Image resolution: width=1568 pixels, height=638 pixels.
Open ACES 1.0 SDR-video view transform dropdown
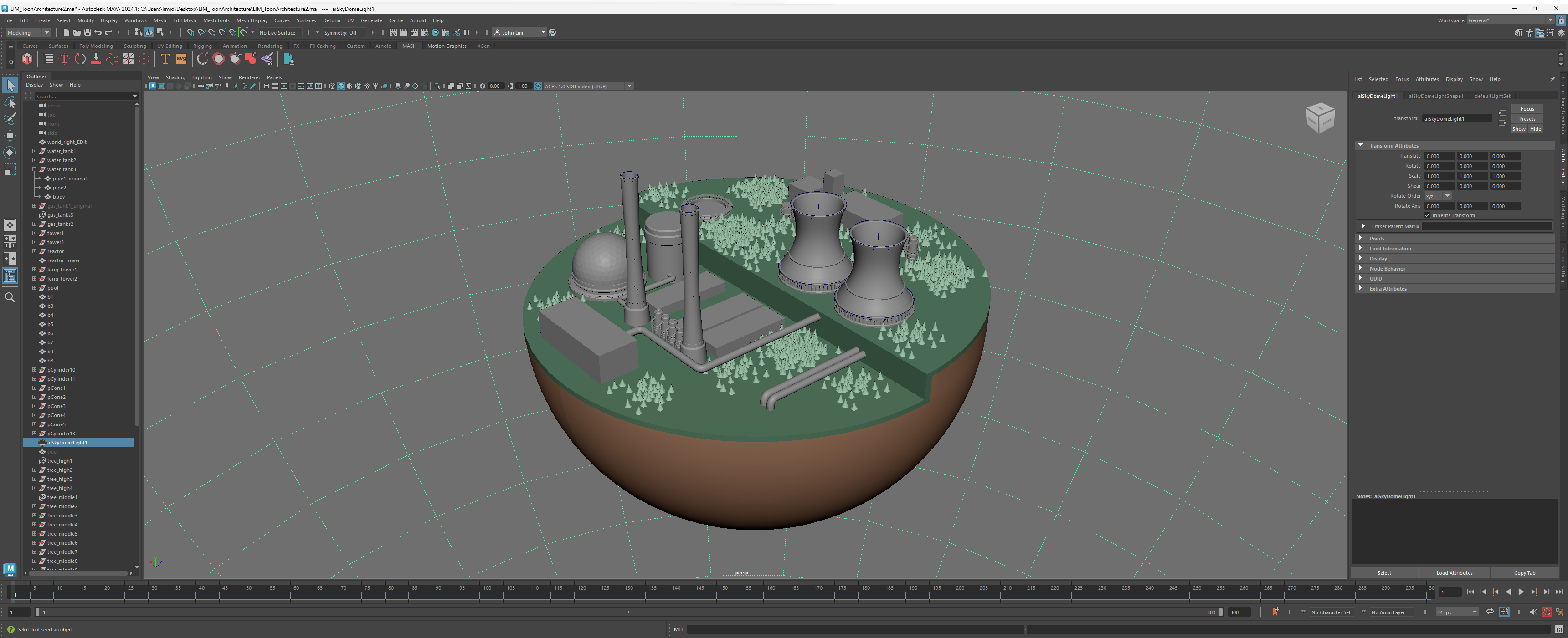(588, 87)
